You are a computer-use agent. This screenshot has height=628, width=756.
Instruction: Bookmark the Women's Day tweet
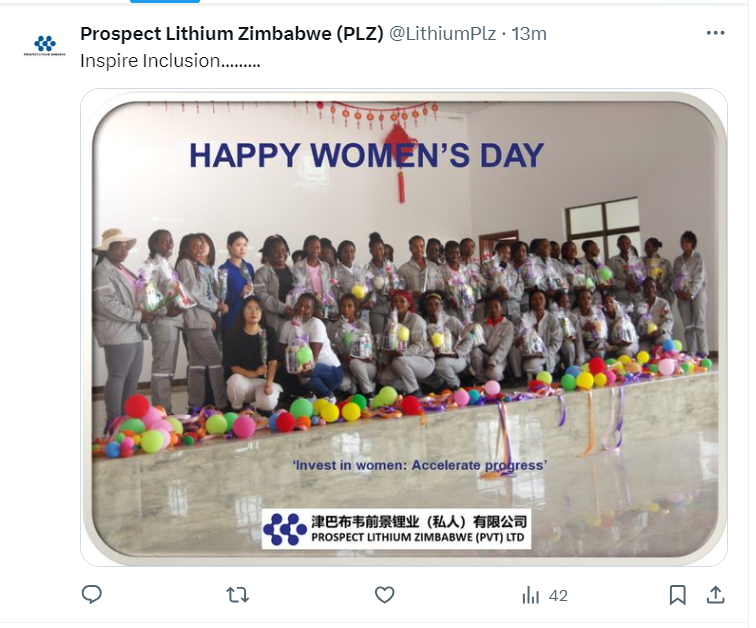(x=677, y=595)
